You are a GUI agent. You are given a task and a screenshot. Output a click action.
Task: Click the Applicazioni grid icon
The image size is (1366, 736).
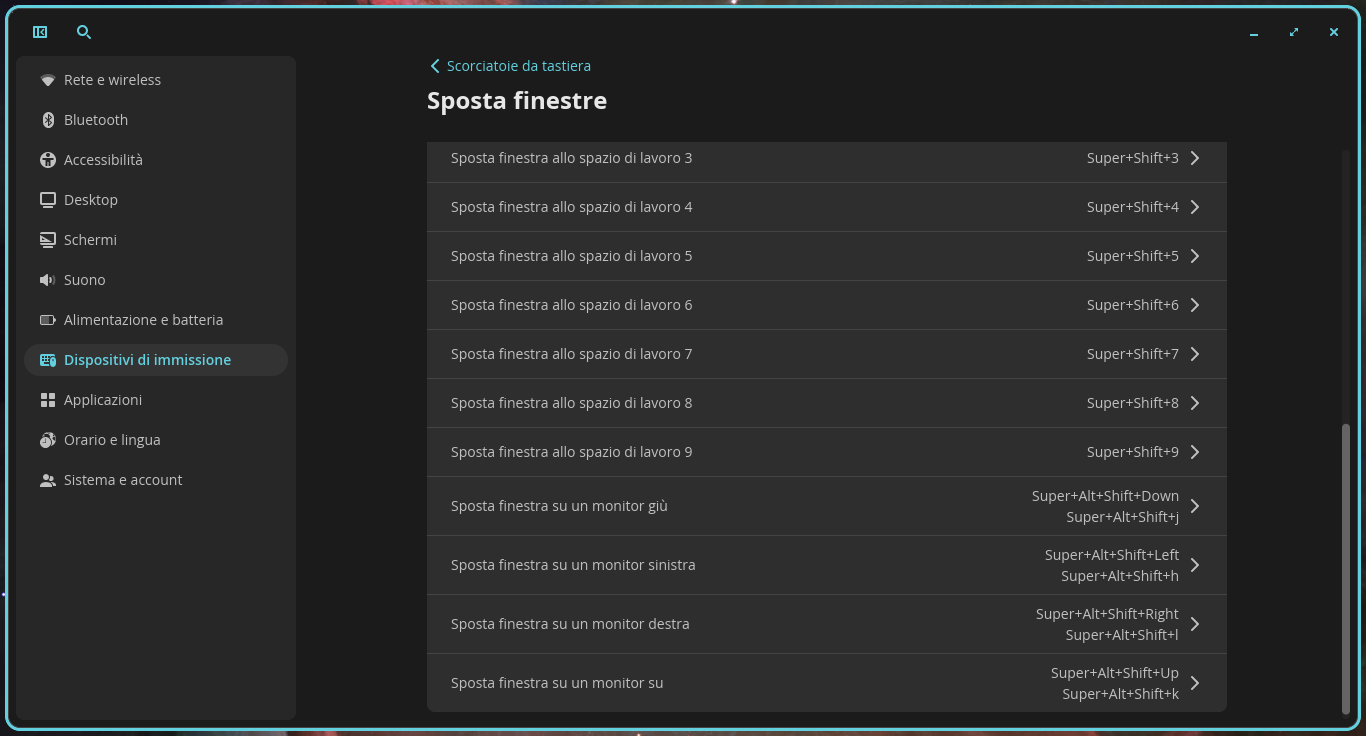click(47, 400)
